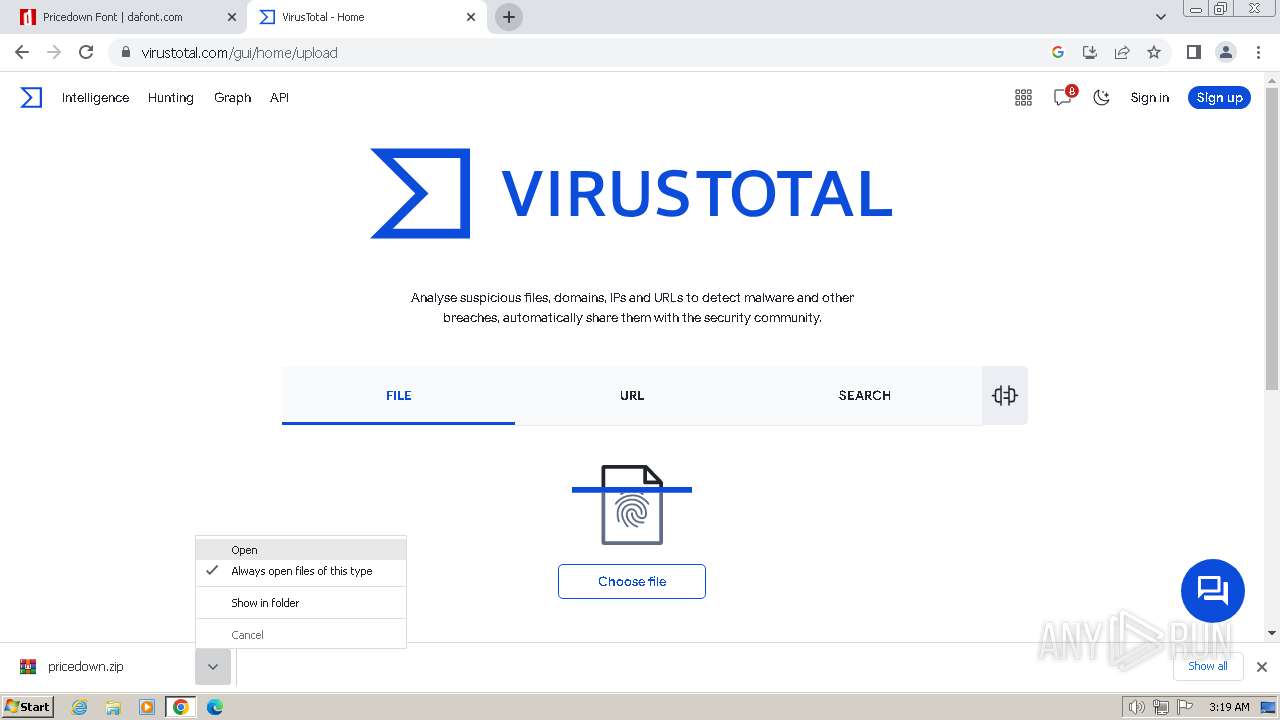Click the page vertical scrollbar
The width and height of the screenshot is (1280, 720).
(1272, 240)
